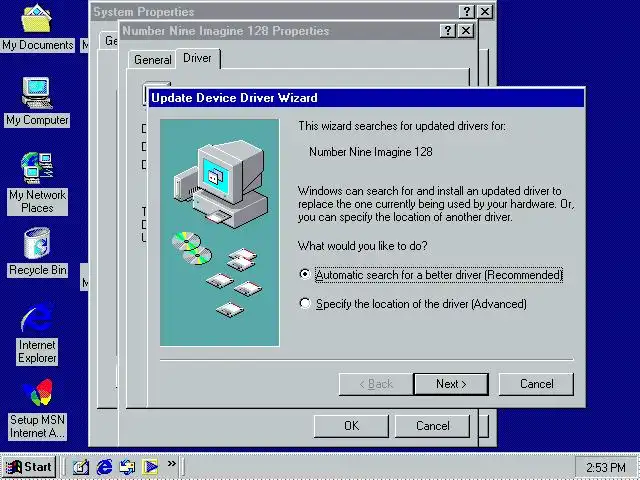Select the Internet Explorer desktop icon

pyautogui.click(x=37, y=333)
